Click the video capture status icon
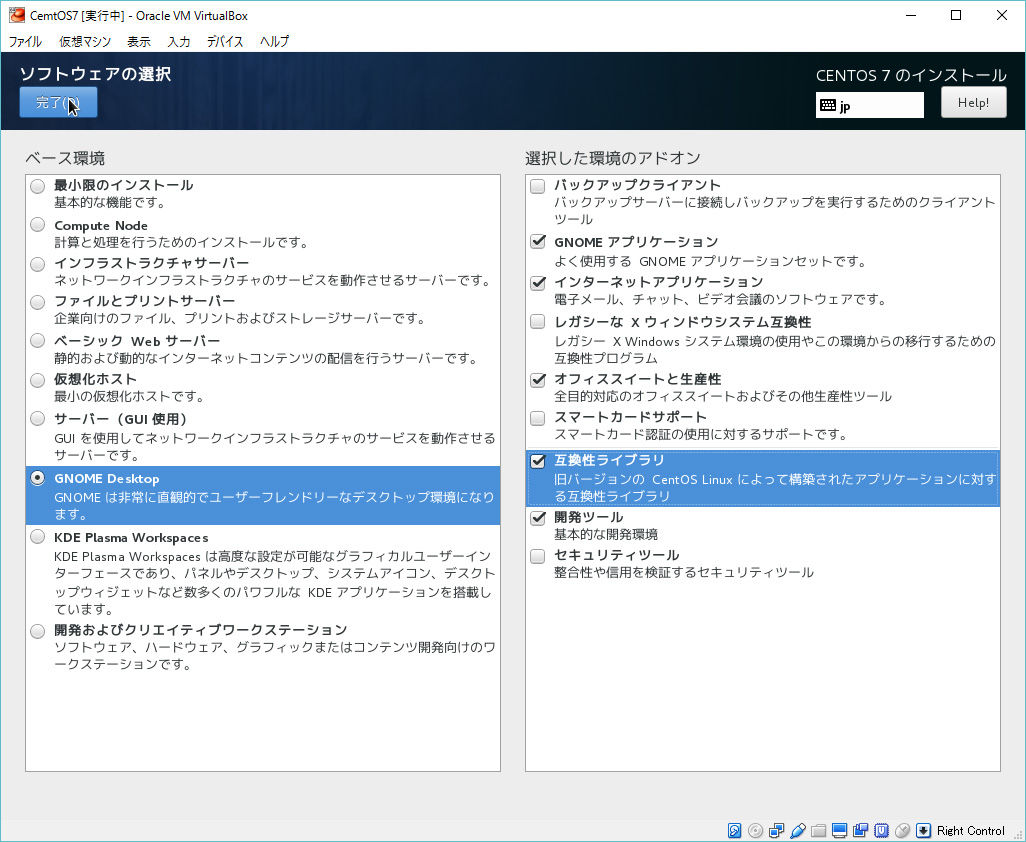The width and height of the screenshot is (1026, 842). click(x=860, y=830)
